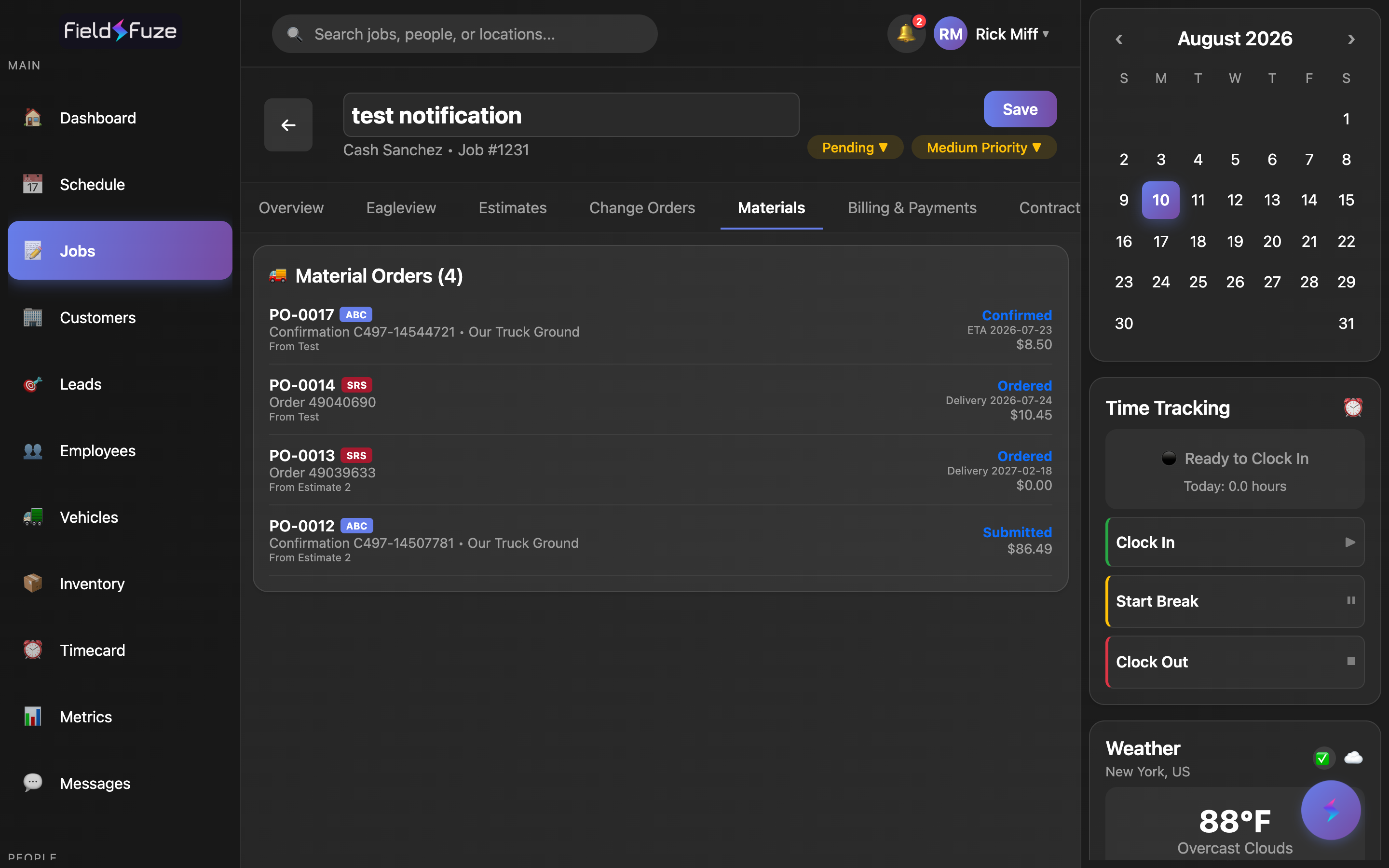This screenshot has width=1389, height=868.
Task: Open the Billing & Payments tab
Action: pos(912,208)
